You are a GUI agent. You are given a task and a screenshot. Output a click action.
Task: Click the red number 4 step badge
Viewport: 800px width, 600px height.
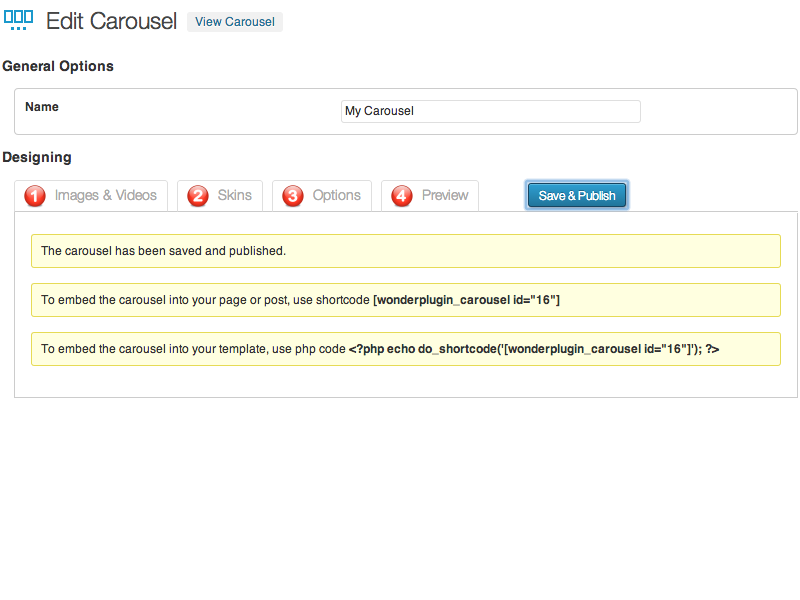point(402,196)
